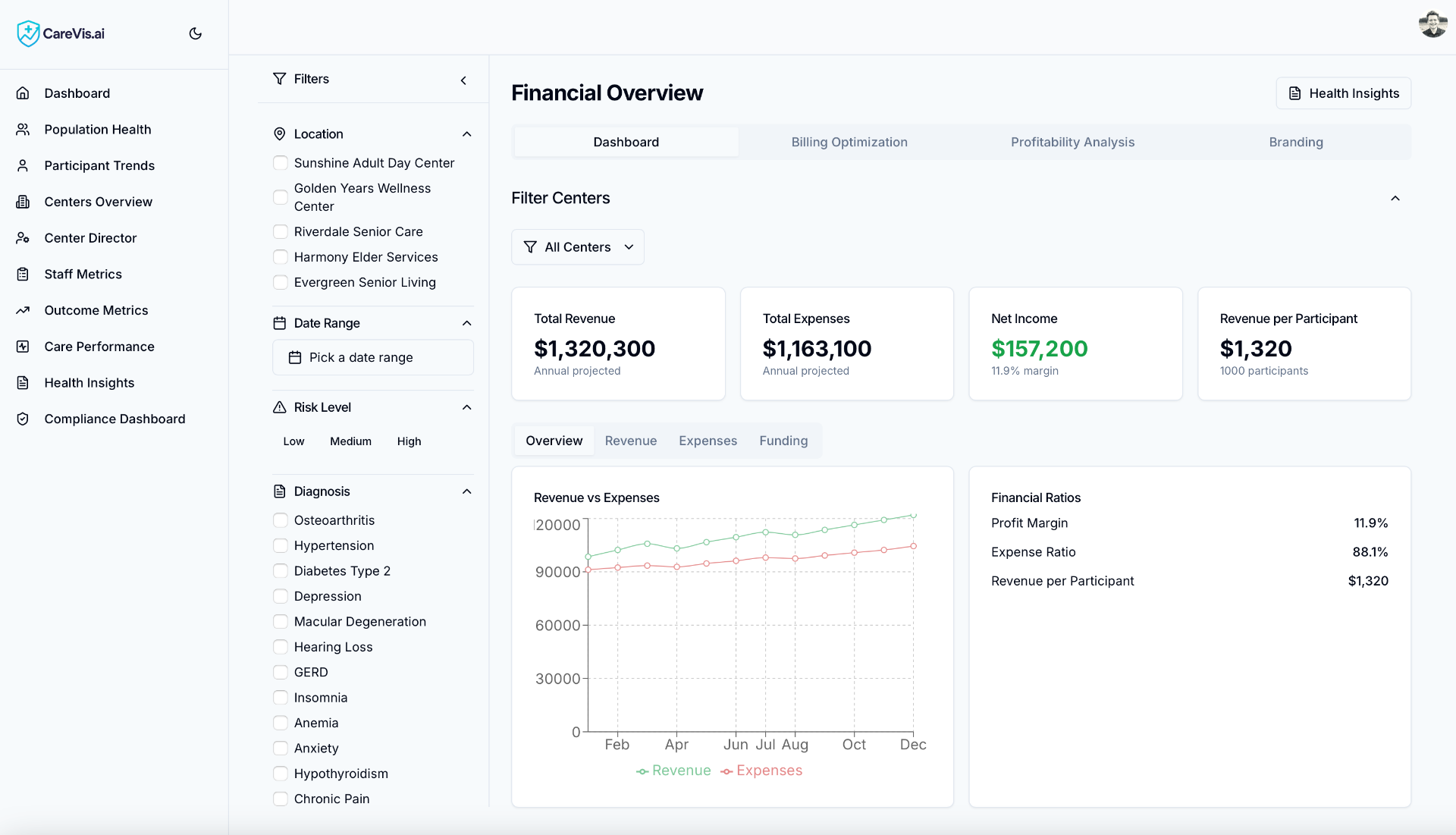
Task: Switch to Billing Optimization tab
Action: (849, 142)
